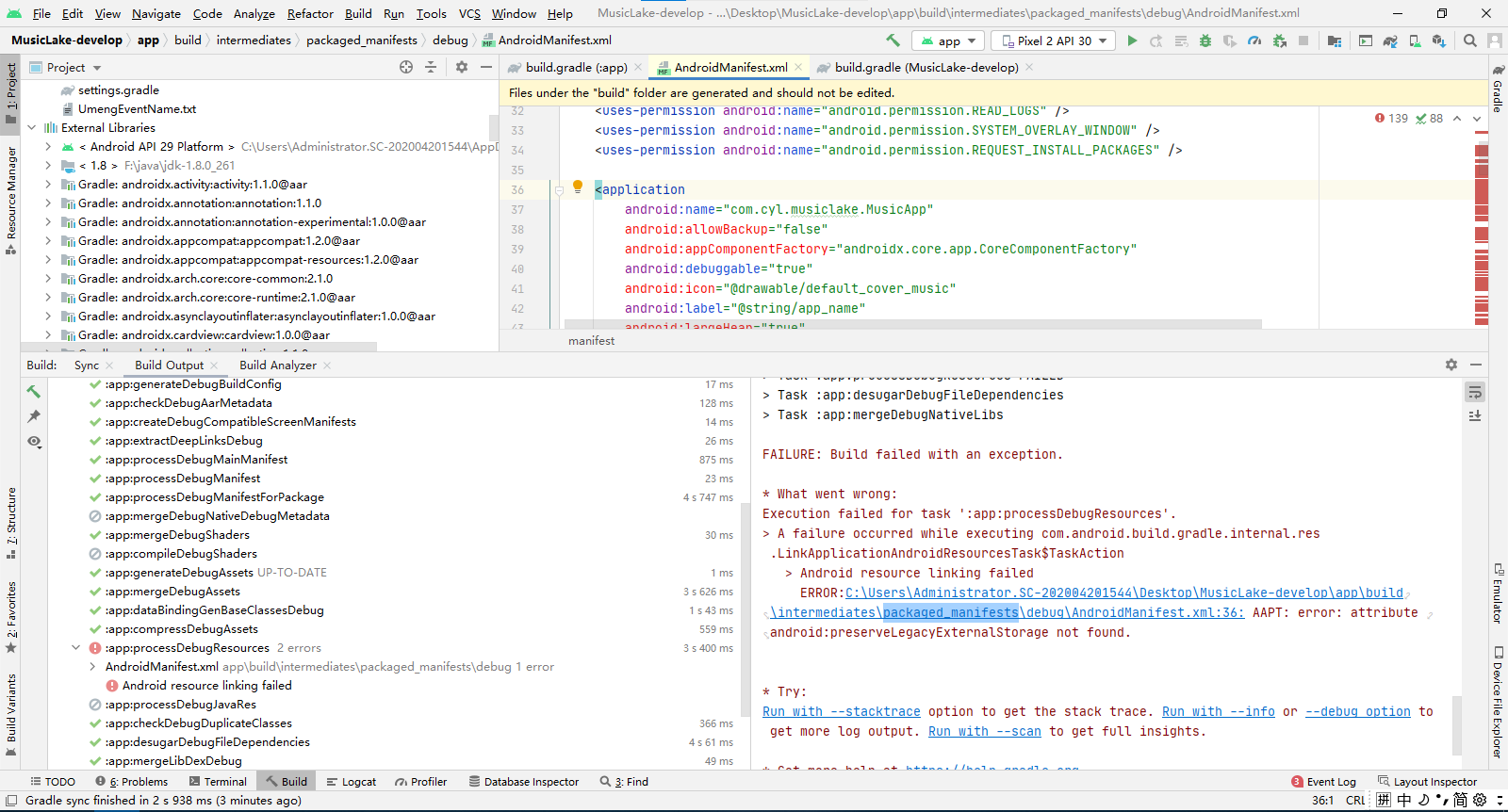Toggle the Resource Manager sidebar tab
1508x812 pixels.
(x=10, y=199)
